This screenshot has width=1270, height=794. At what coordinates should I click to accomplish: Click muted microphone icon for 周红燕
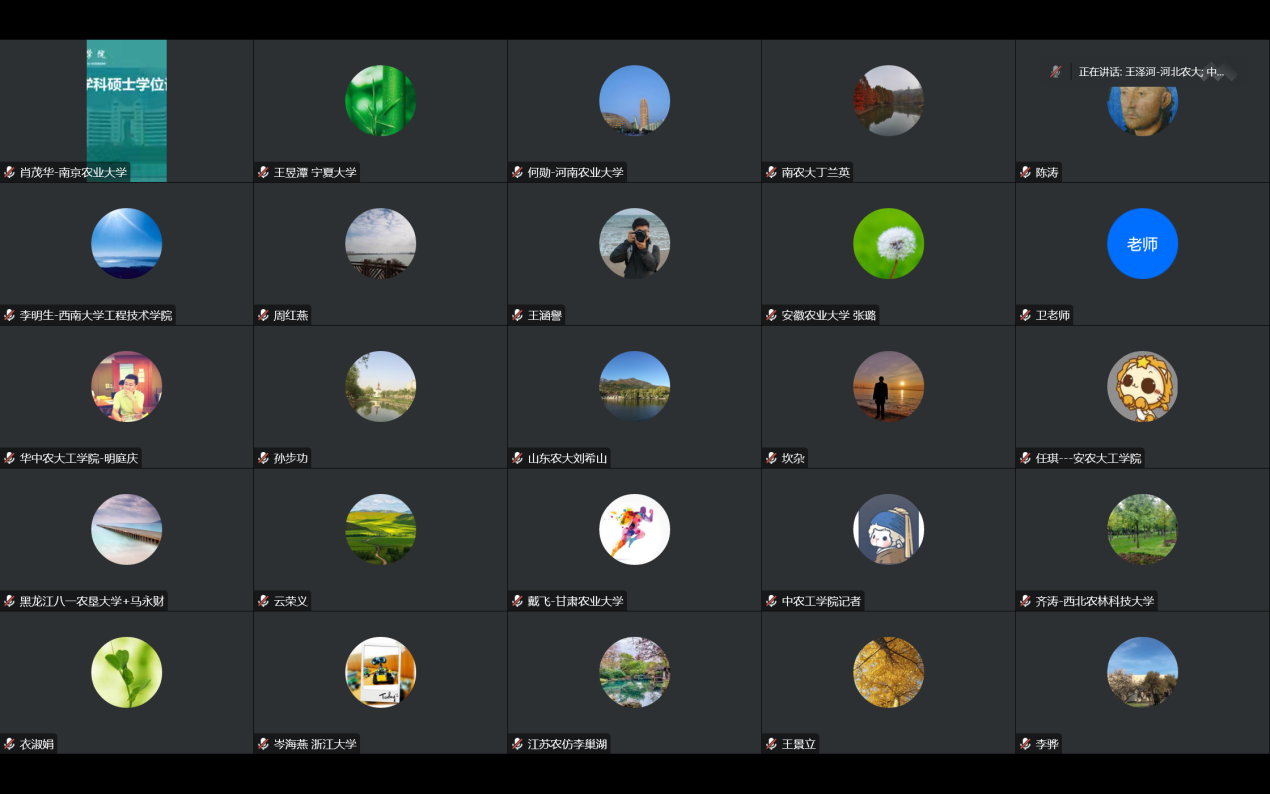tap(263, 315)
